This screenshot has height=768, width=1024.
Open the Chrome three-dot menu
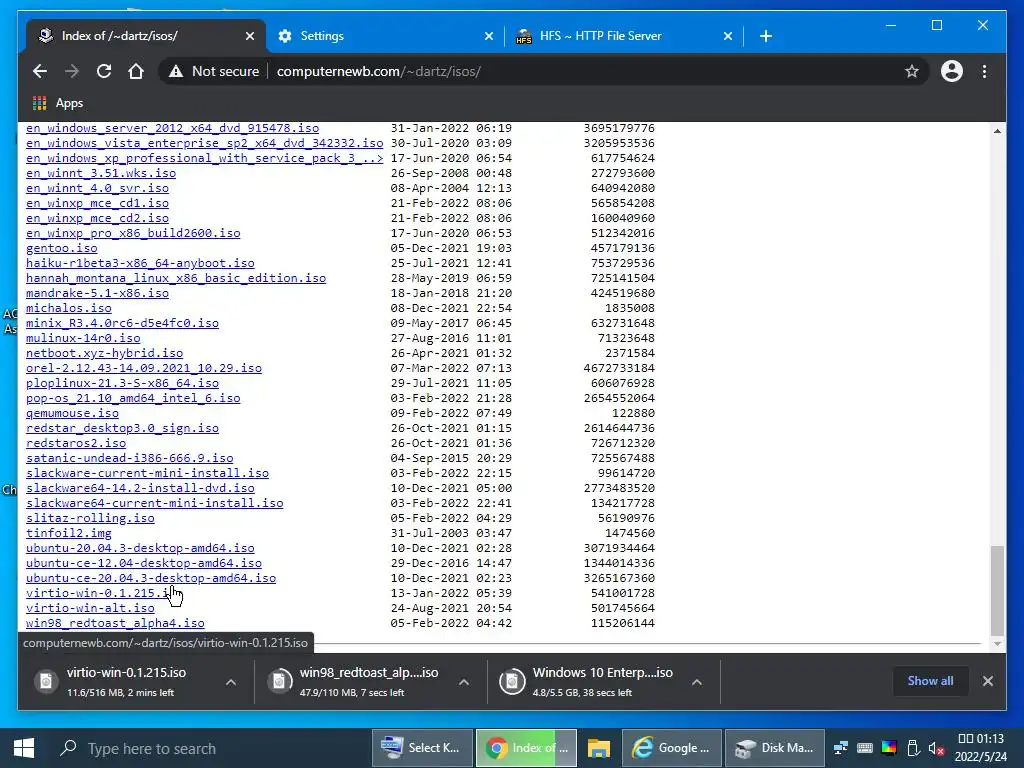[984, 71]
